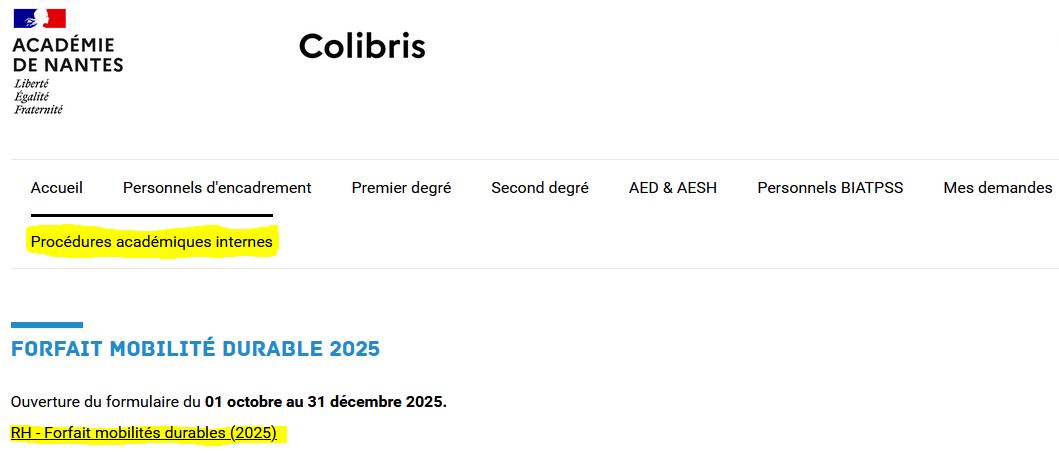Screen dimensions: 1059x454
Task: Click the Liberté Égalité Fraternité motto
Action: [38, 97]
